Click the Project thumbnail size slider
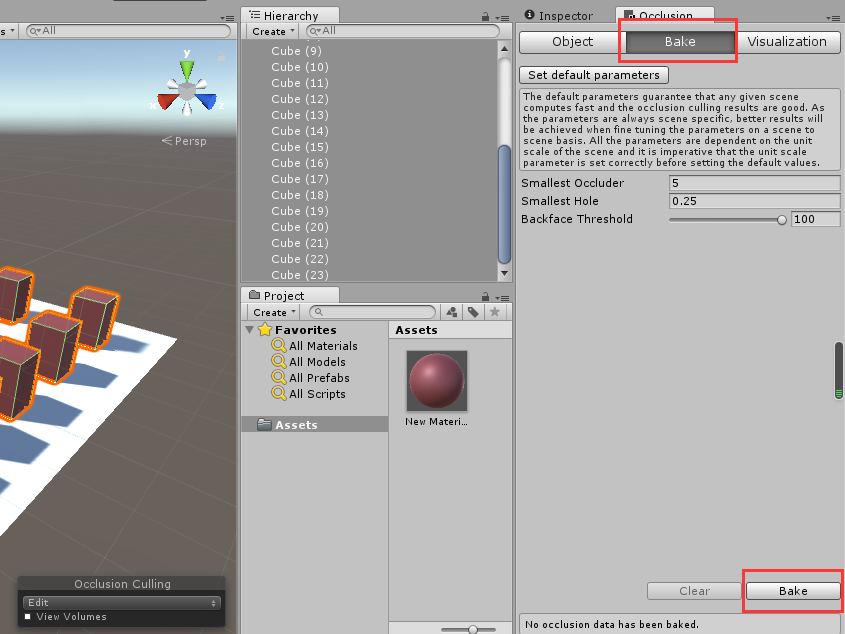This screenshot has width=845, height=634. click(468, 629)
